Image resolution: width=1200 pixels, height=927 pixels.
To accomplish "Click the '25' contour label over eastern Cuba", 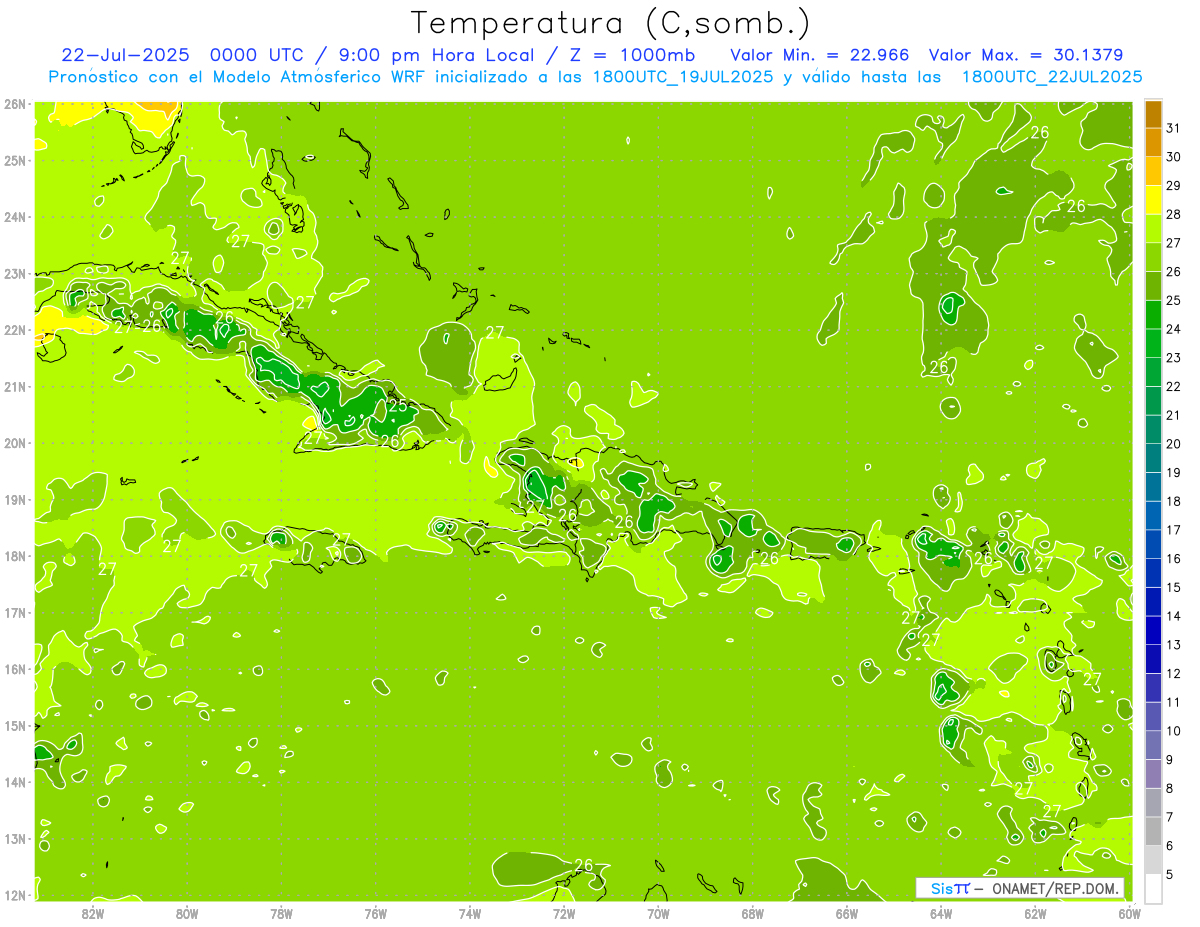I will [x=398, y=406].
